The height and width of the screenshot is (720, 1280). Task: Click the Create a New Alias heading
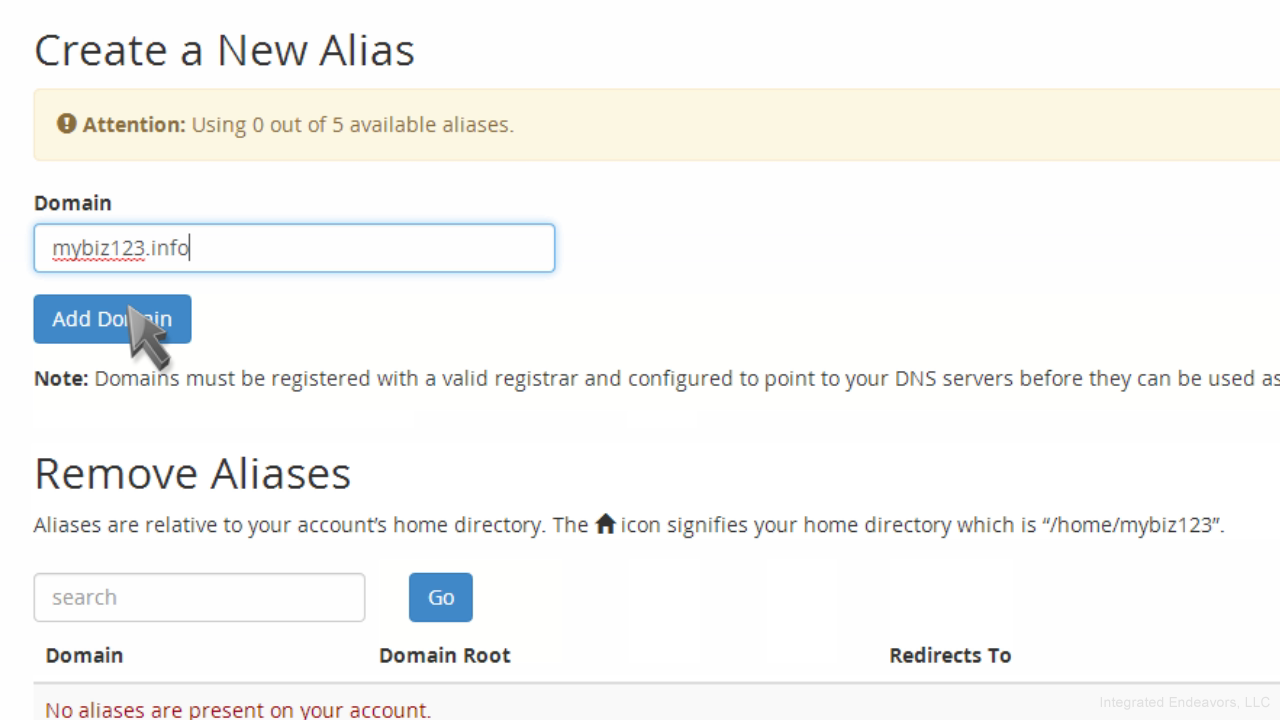pos(224,50)
